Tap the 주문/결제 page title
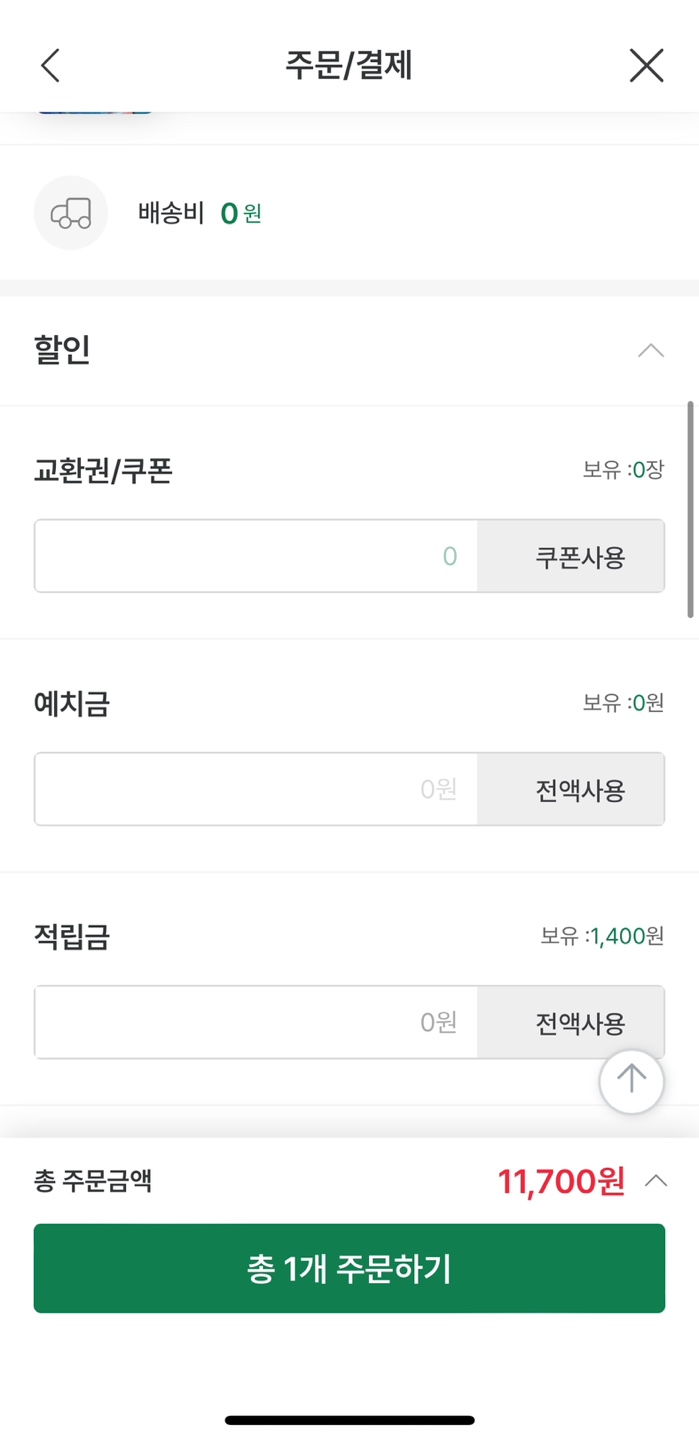 pos(349,65)
